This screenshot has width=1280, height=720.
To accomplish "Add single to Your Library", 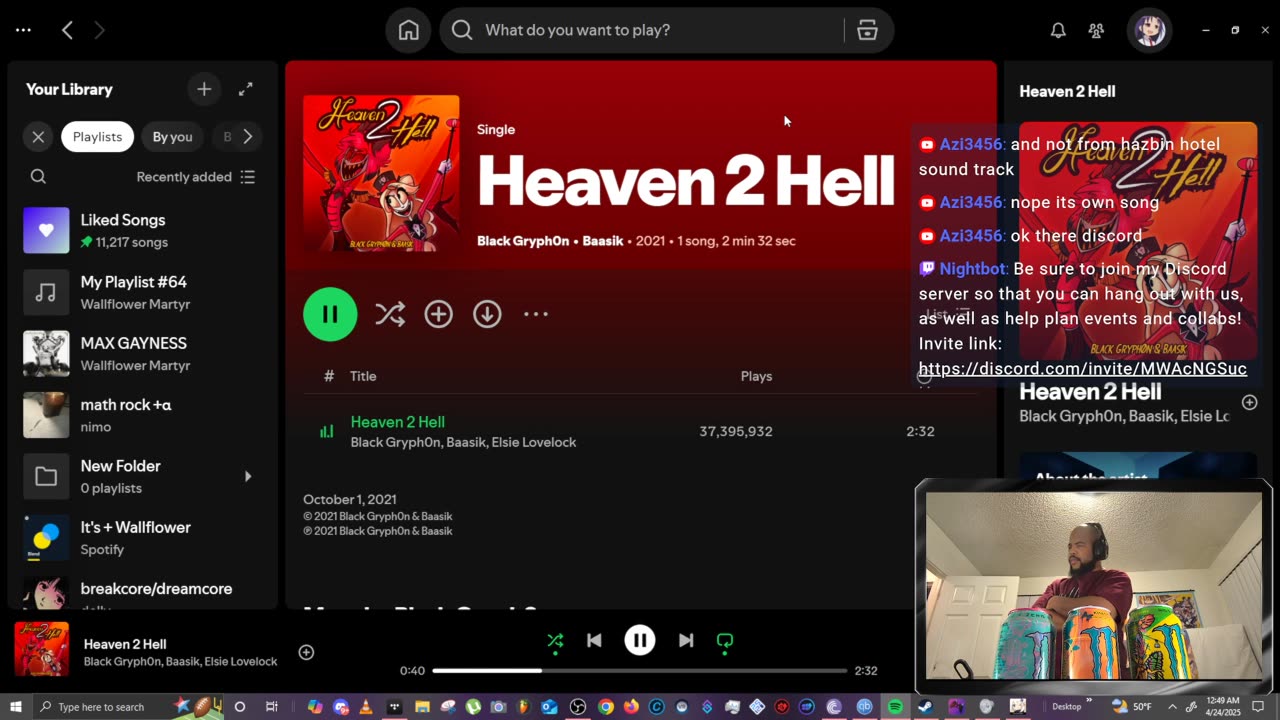I will (438, 314).
